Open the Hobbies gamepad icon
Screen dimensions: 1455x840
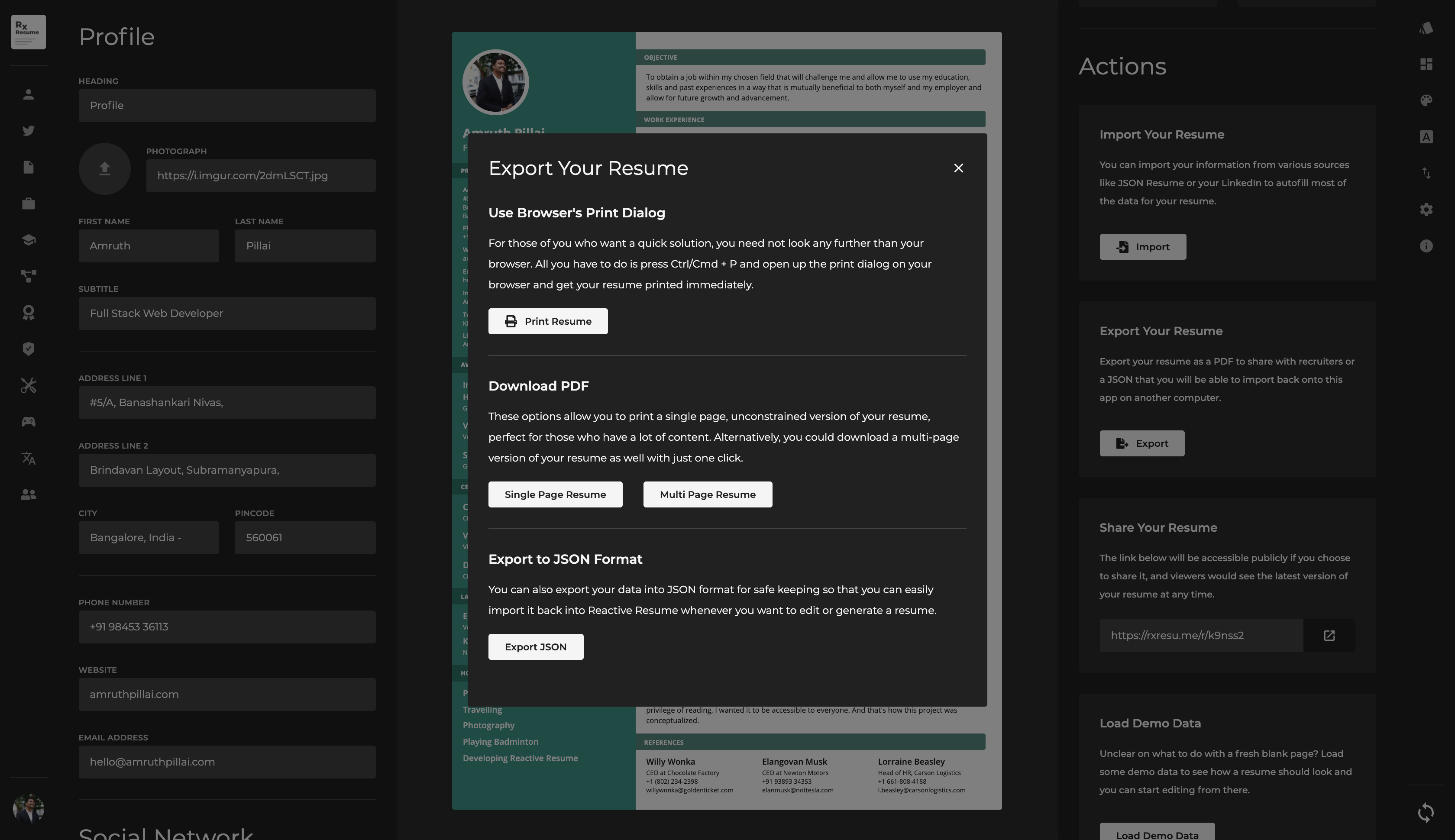tap(28, 422)
